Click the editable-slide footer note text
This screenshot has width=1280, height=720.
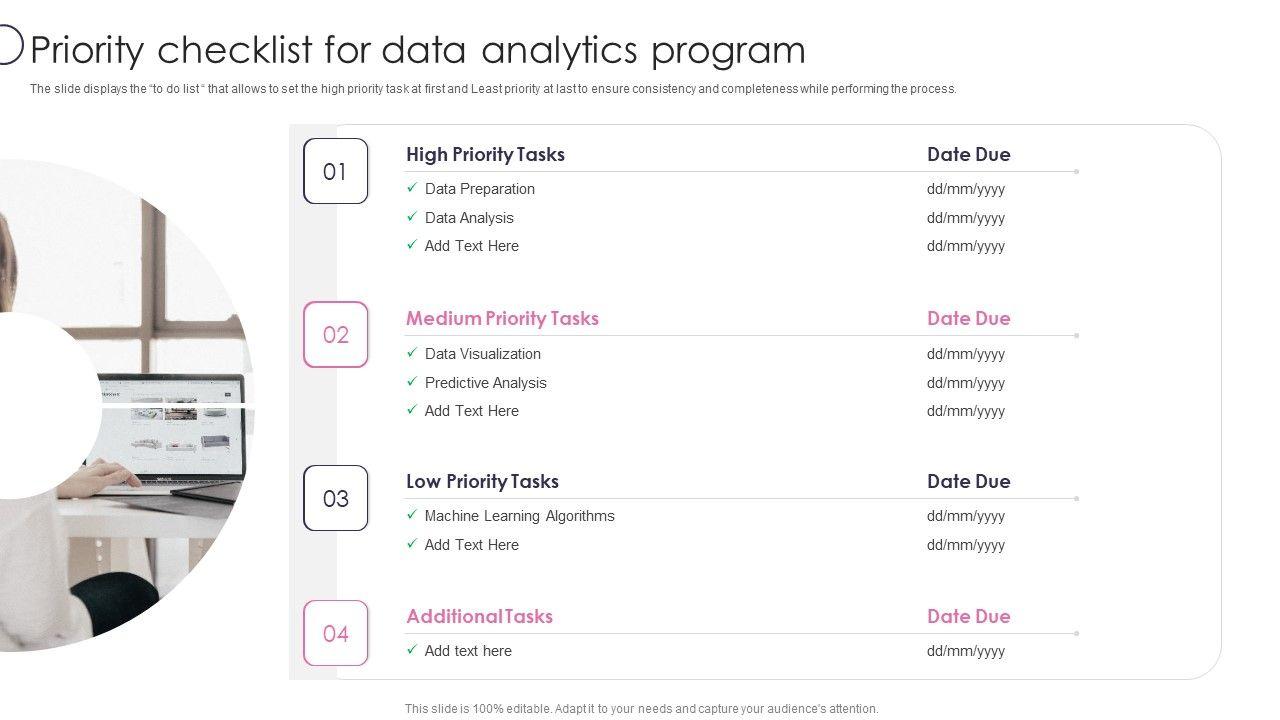[641, 709]
